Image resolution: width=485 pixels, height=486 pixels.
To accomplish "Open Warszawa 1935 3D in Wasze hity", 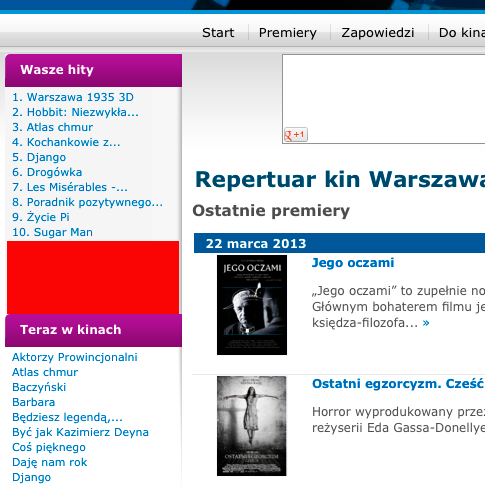I will coord(73,97).
